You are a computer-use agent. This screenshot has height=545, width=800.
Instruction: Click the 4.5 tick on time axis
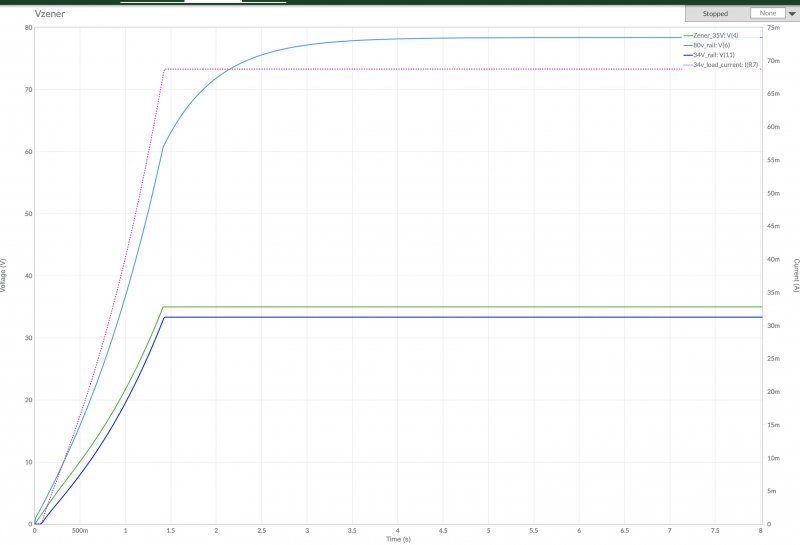[x=443, y=531]
